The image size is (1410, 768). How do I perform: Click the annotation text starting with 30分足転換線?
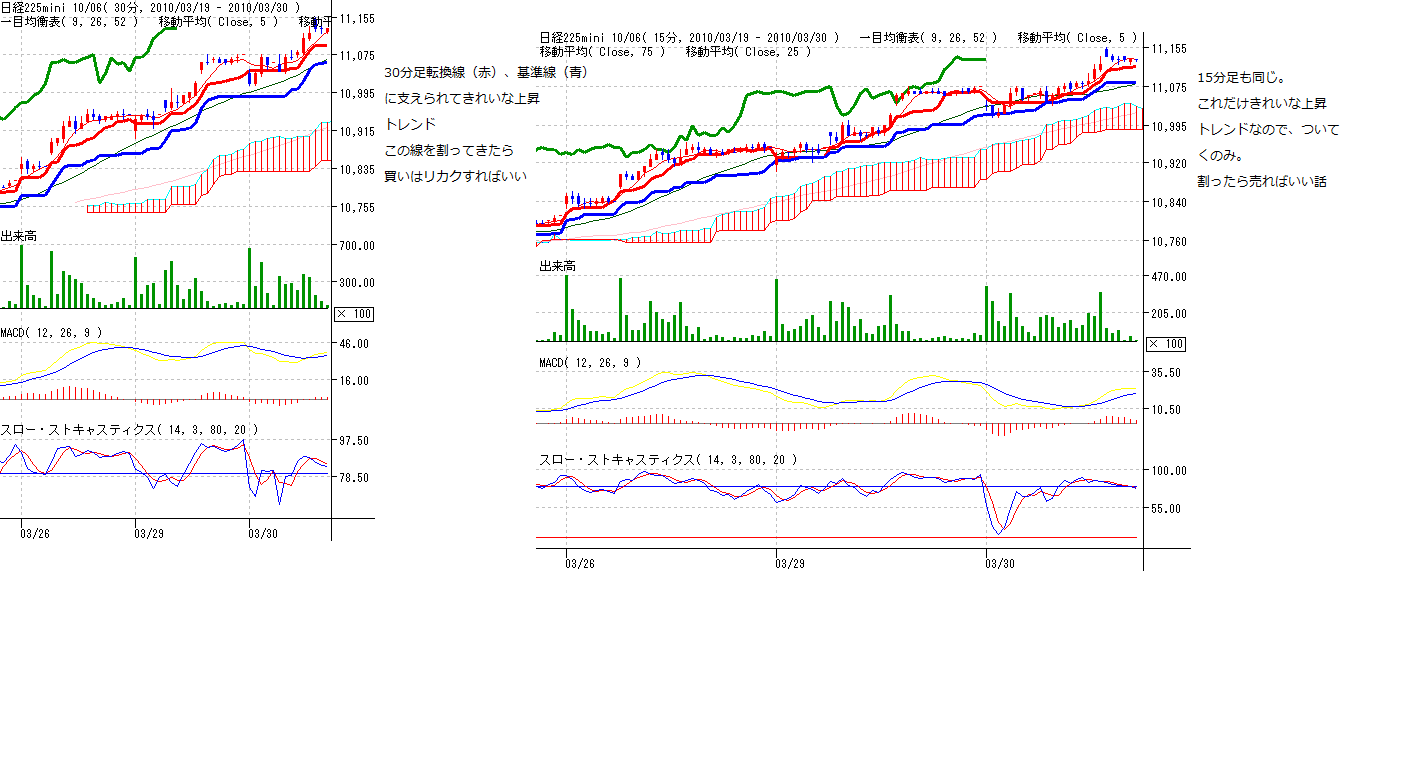(x=486, y=72)
